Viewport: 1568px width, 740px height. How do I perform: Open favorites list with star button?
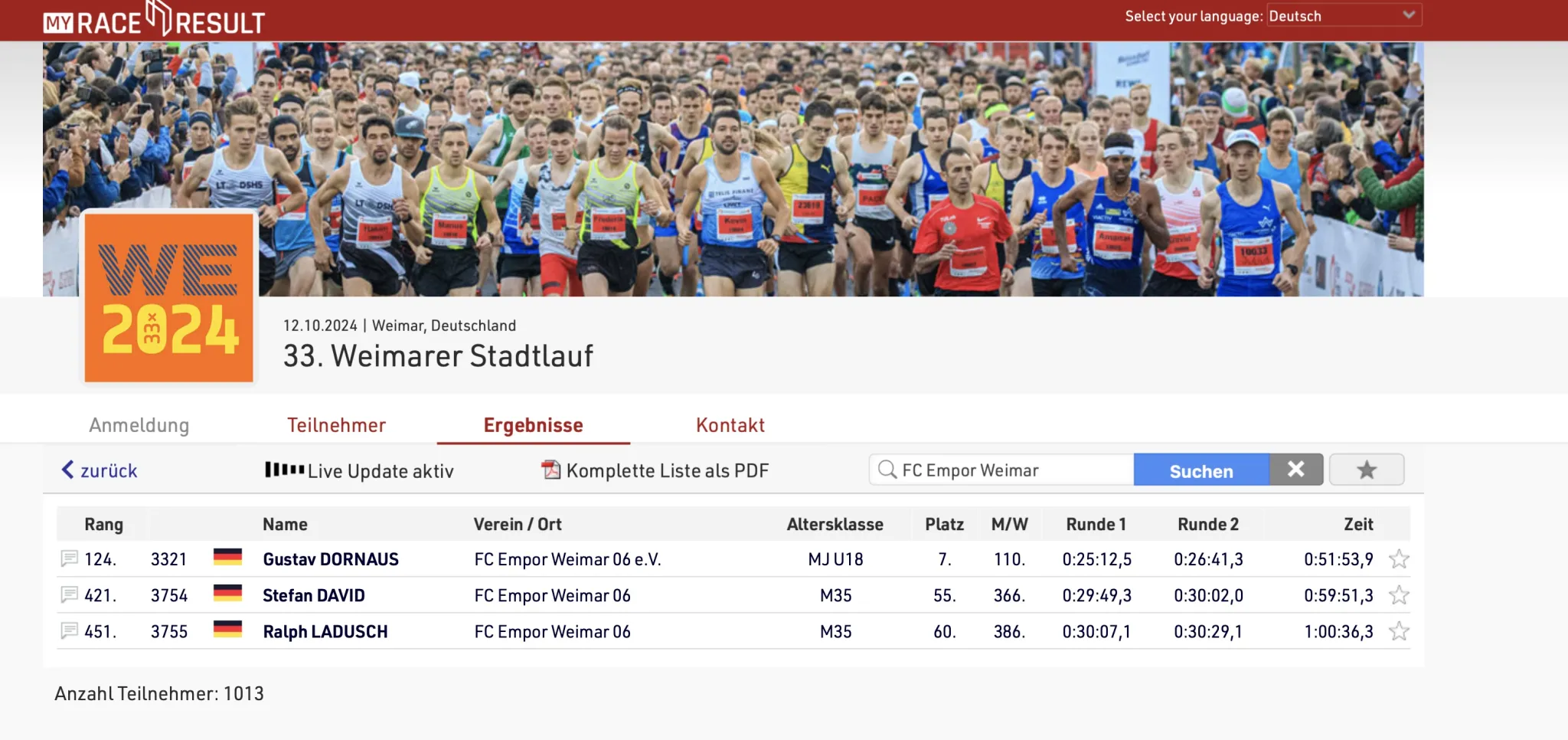pyautogui.click(x=1366, y=470)
